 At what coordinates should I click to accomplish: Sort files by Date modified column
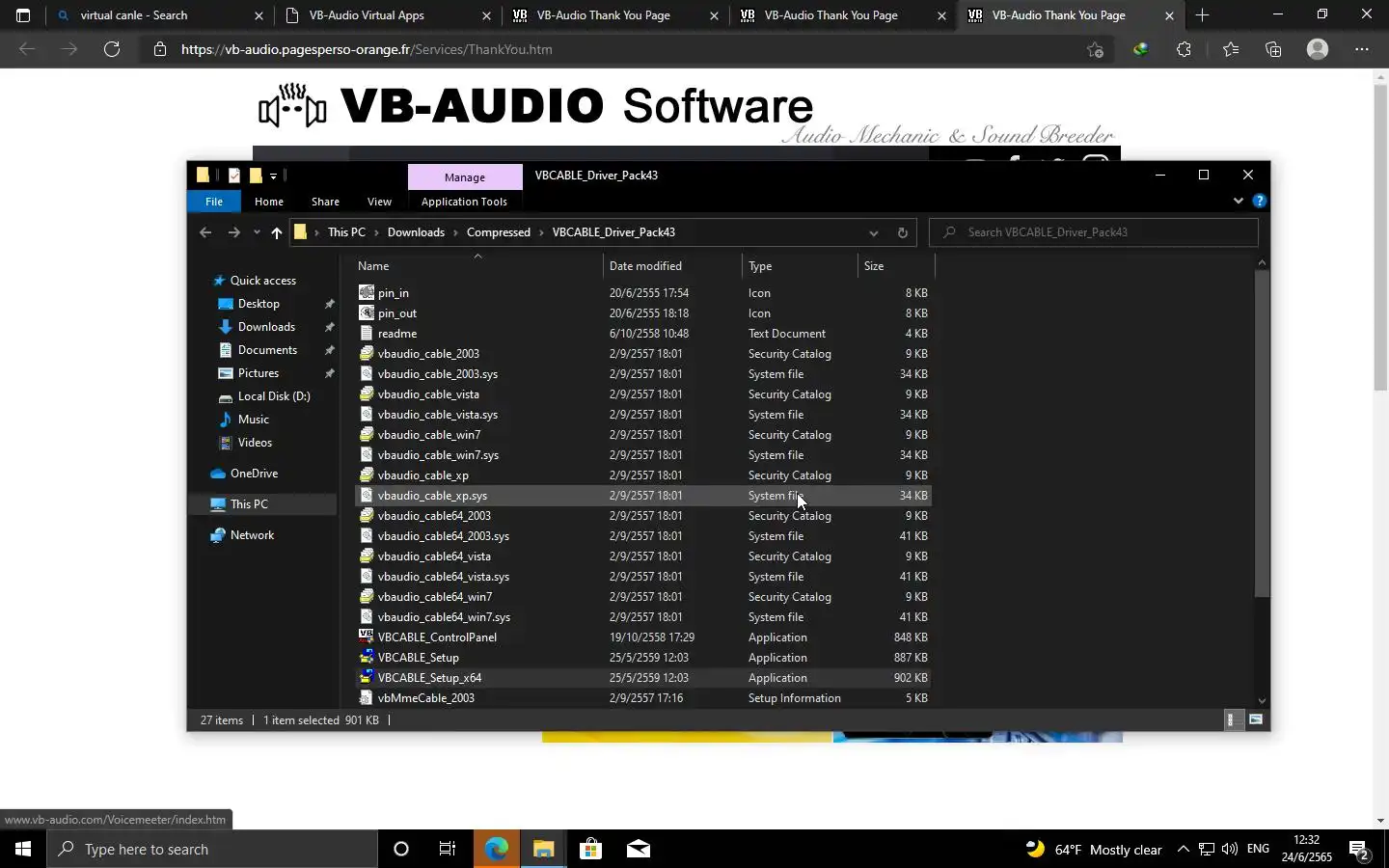click(x=673, y=266)
